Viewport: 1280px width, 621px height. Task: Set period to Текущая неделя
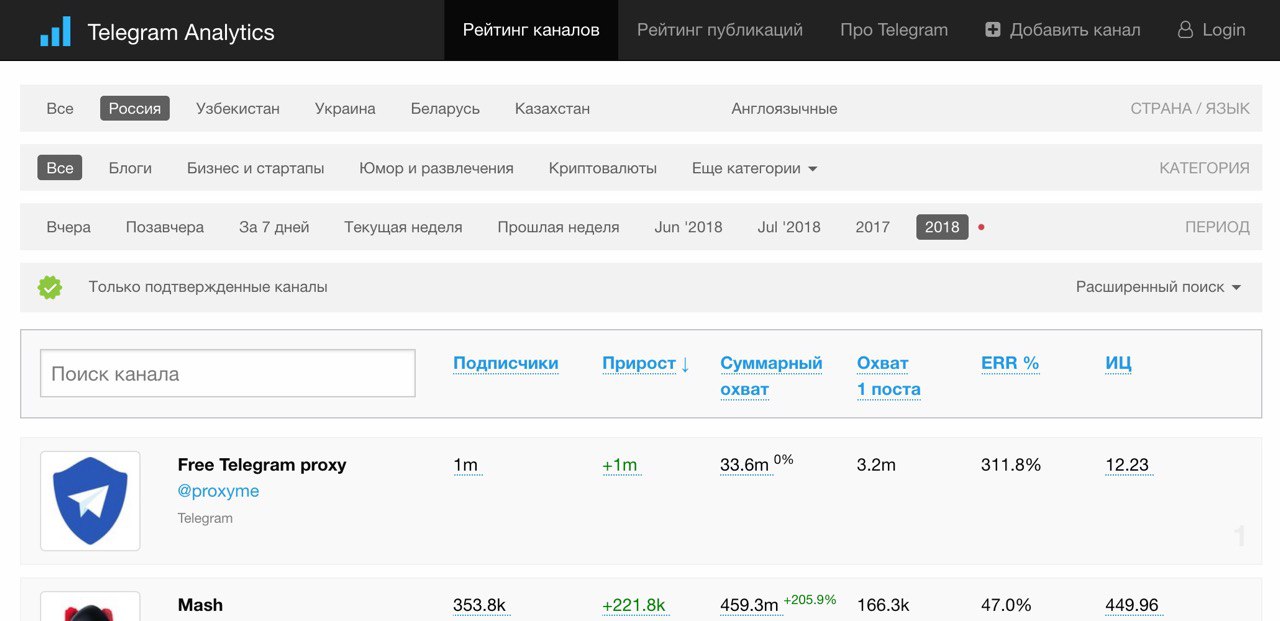click(403, 227)
